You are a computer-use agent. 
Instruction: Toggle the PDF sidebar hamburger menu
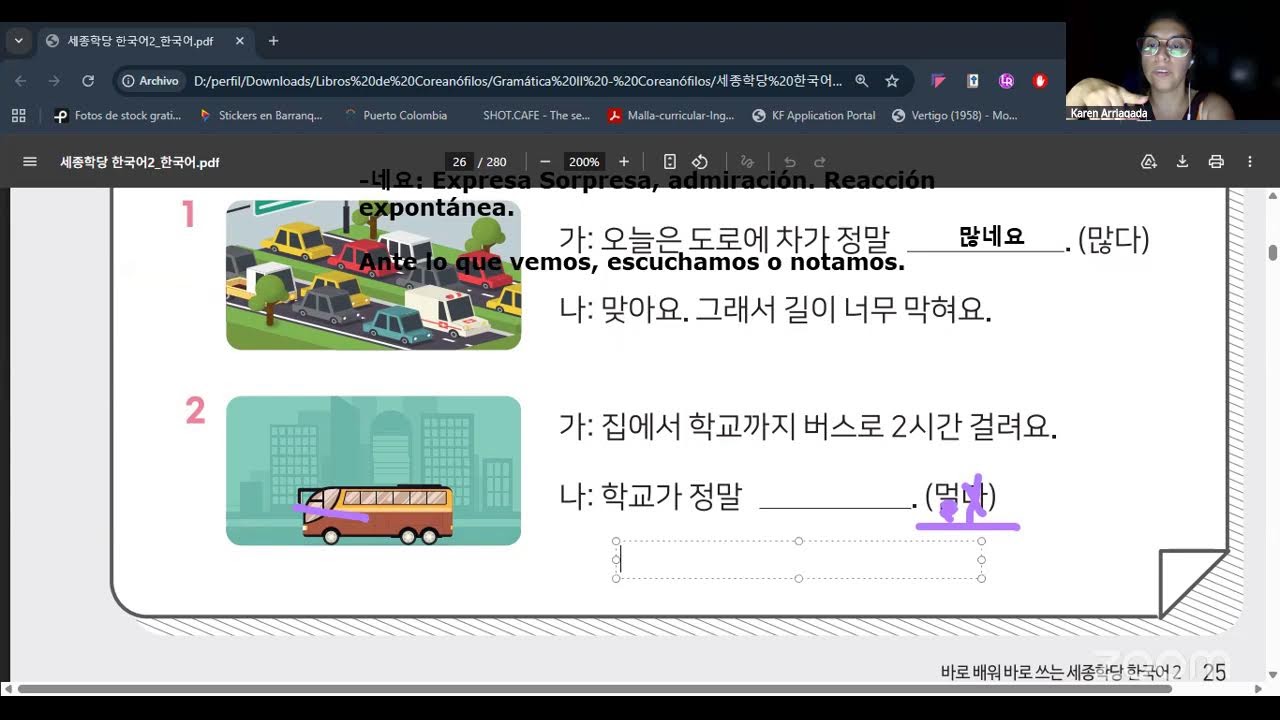click(29, 162)
